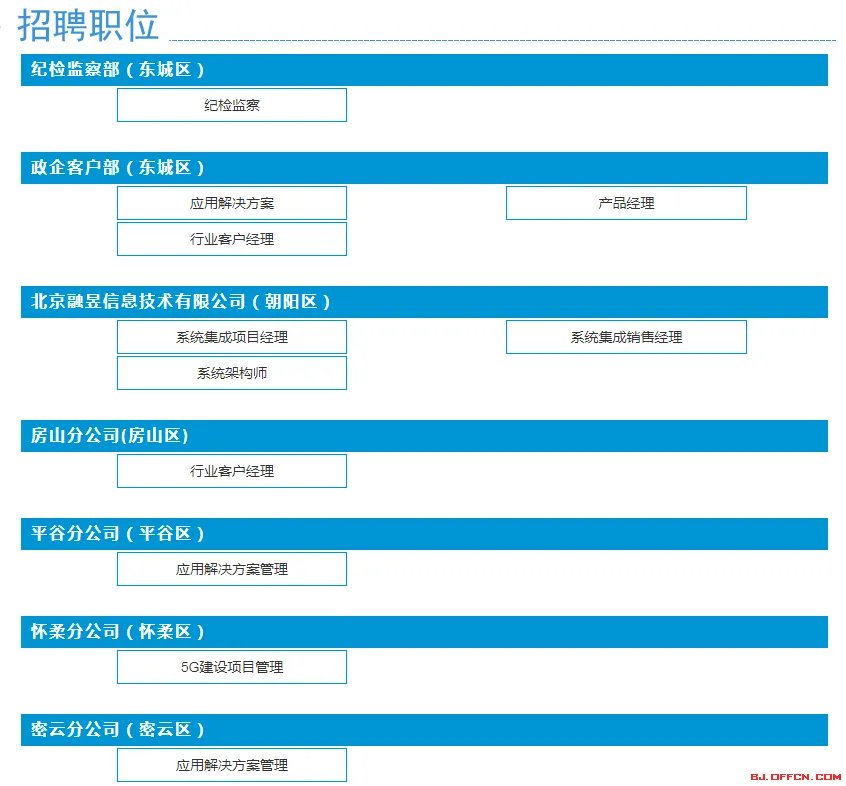Click the 系统架构师 position button

point(231,372)
